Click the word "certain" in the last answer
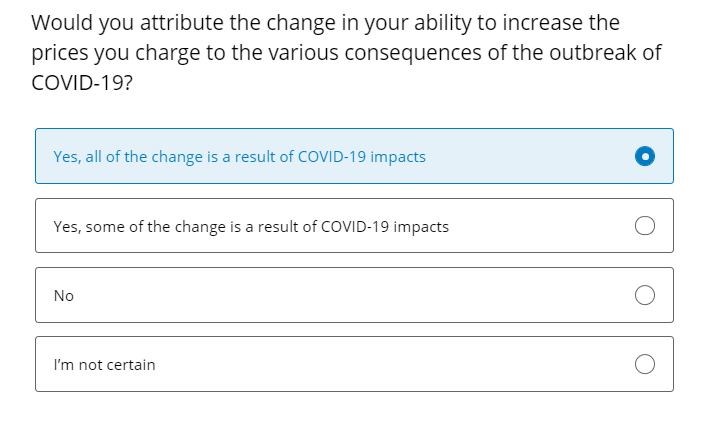 131,365
